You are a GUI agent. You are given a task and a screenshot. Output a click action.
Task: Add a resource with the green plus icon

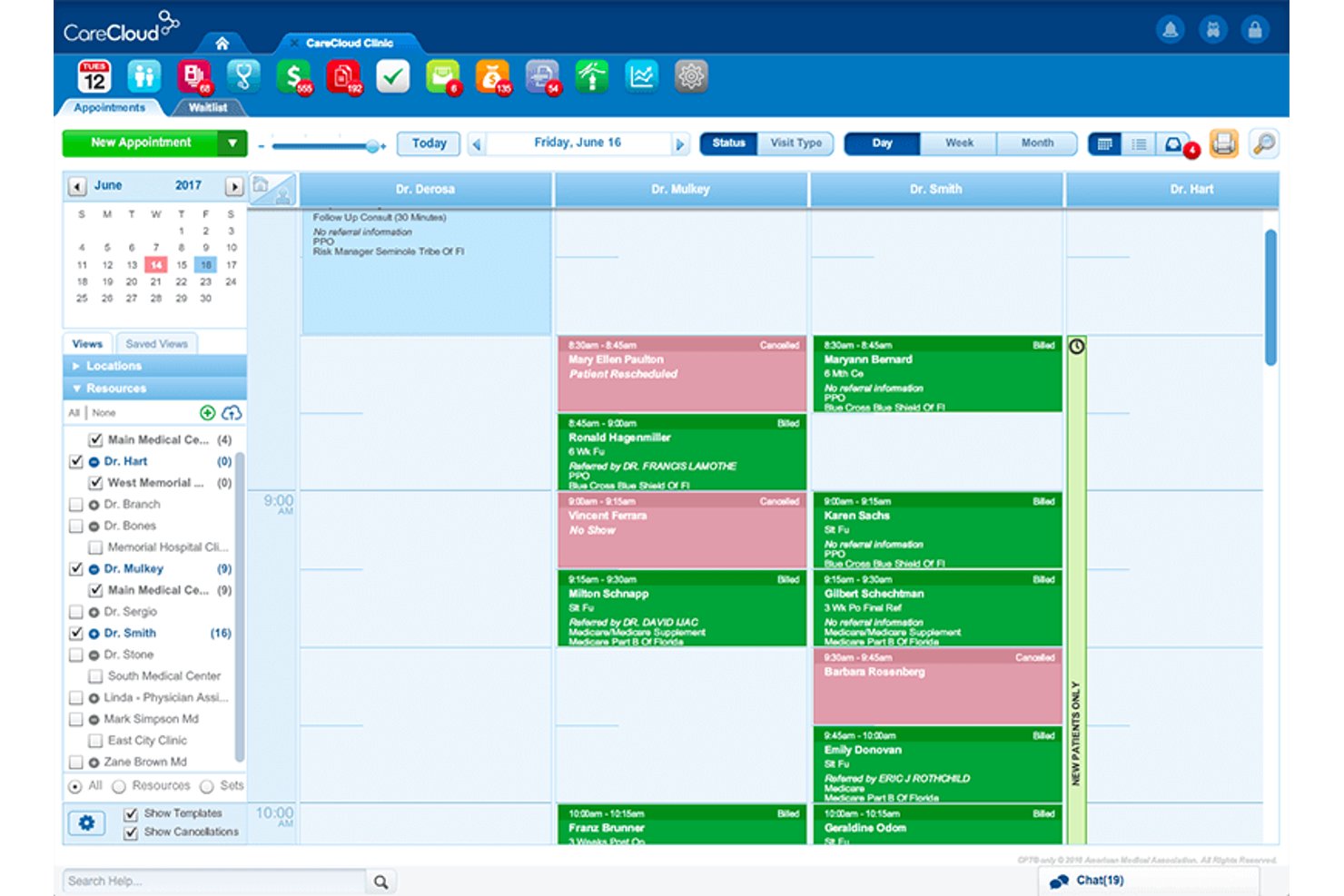[207, 413]
